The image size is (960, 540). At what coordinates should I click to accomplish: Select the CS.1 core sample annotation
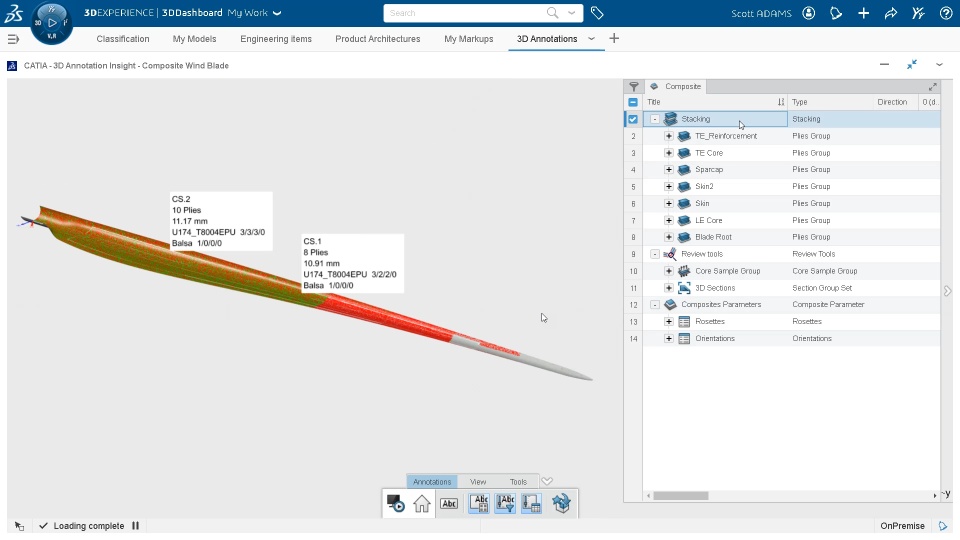pos(353,263)
